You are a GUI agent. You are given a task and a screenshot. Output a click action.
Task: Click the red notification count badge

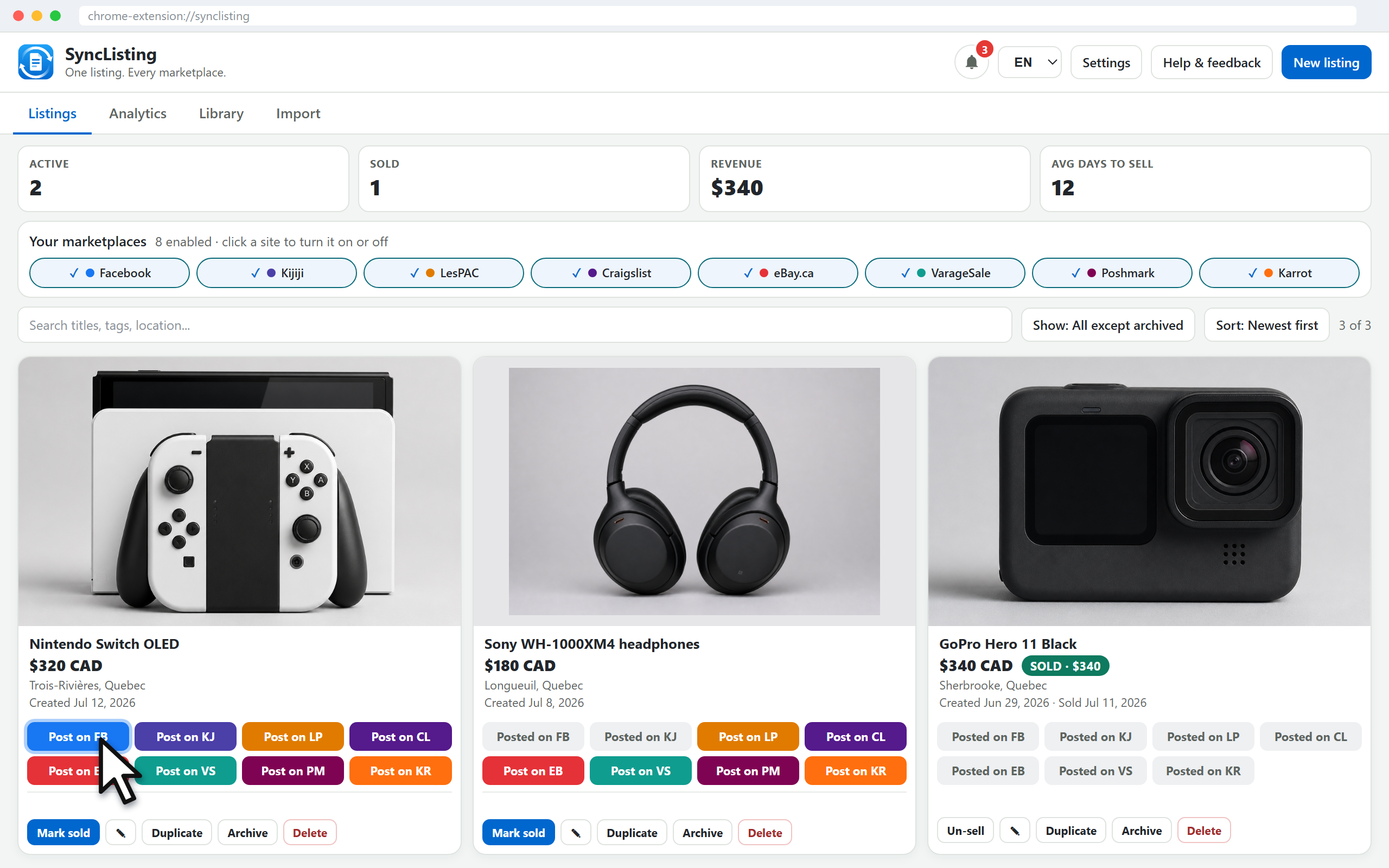[x=984, y=49]
